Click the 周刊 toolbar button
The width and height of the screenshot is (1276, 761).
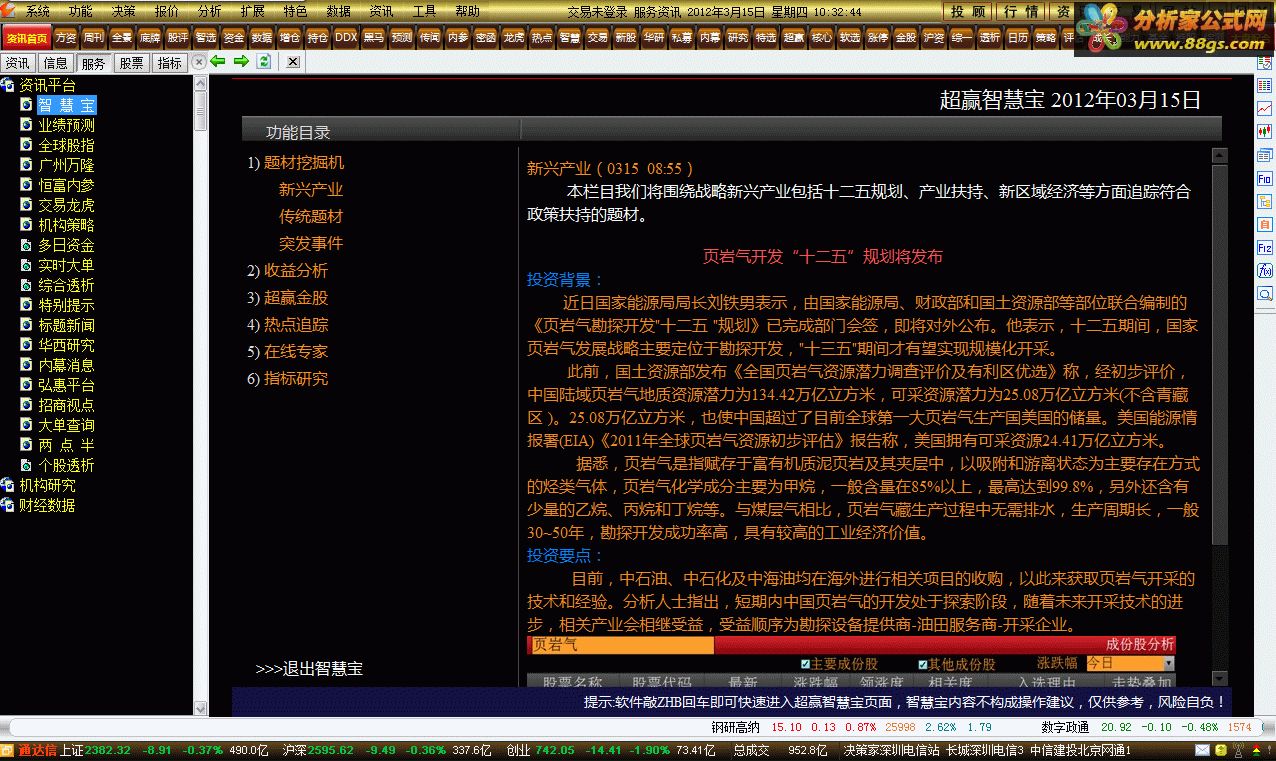pyautogui.click(x=93, y=37)
